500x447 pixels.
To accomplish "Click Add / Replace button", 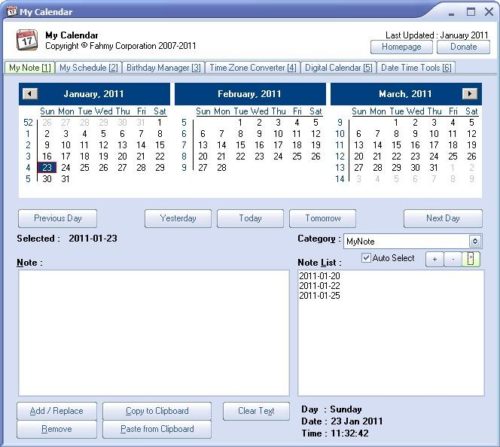I will pyautogui.click(x=57, y=411).
